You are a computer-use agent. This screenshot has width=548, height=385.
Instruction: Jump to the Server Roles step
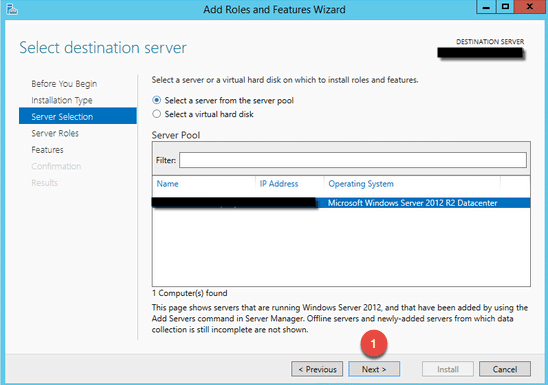coord(55,133)
